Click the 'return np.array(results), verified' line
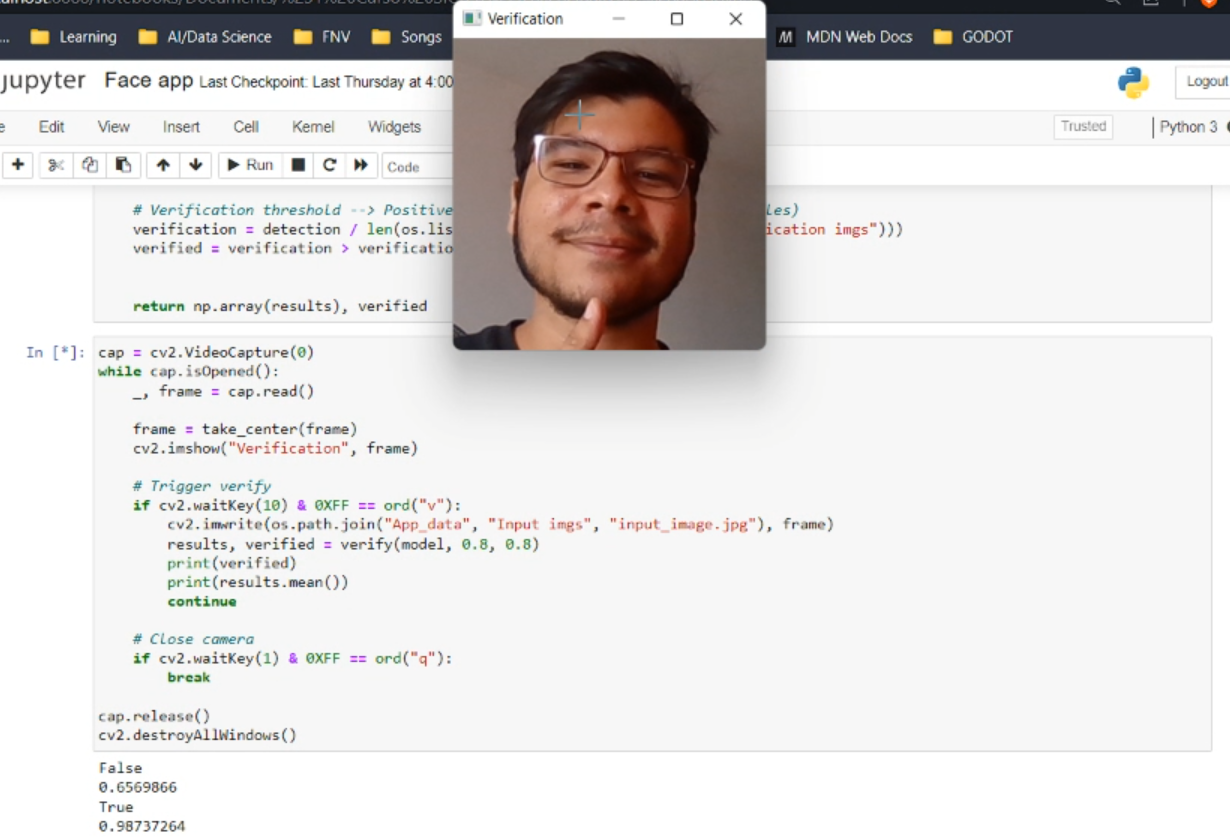Screen dimensions: 1230x837 280,307
